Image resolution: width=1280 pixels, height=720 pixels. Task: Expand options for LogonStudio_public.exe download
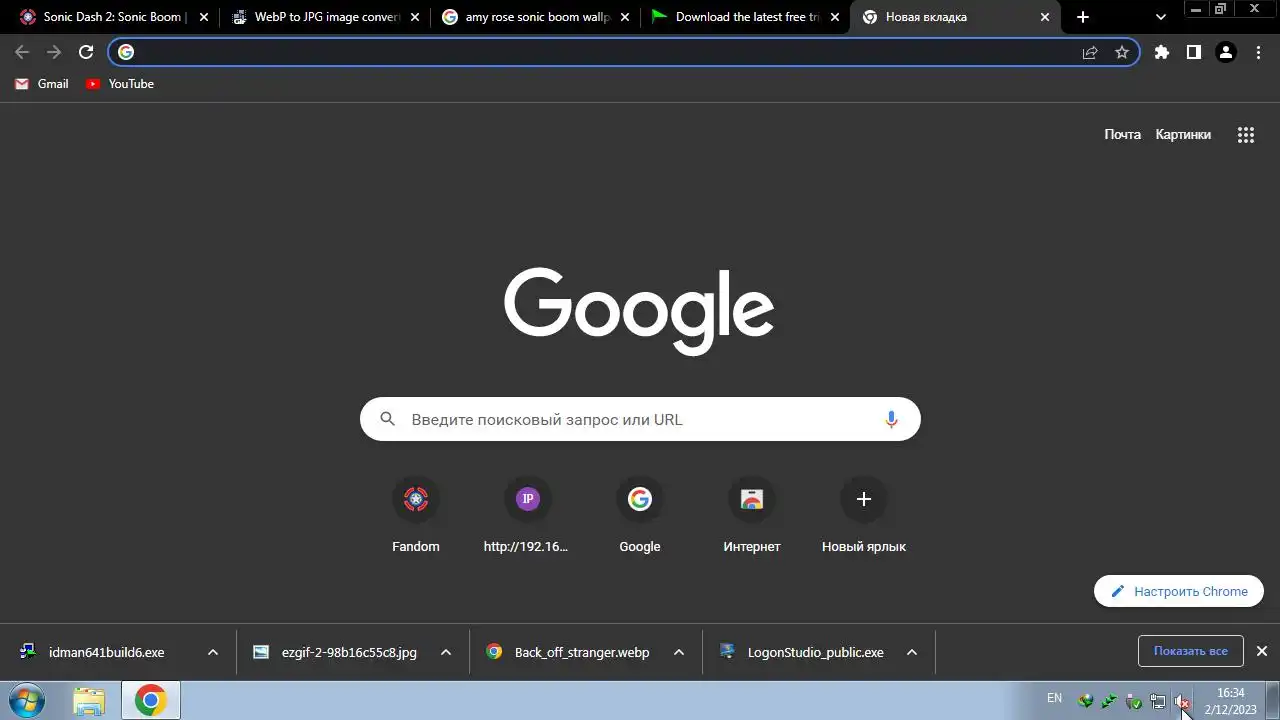[912, 652]
